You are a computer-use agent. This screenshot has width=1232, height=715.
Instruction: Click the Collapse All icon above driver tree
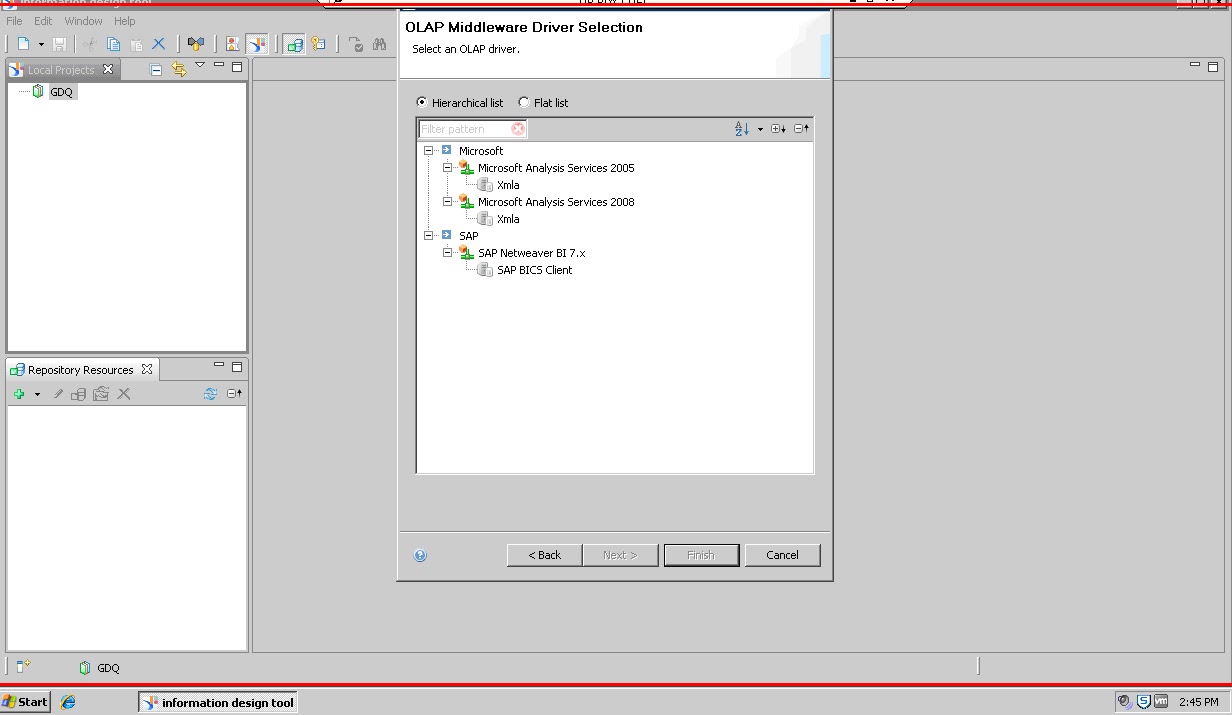[x=800, y=128]
